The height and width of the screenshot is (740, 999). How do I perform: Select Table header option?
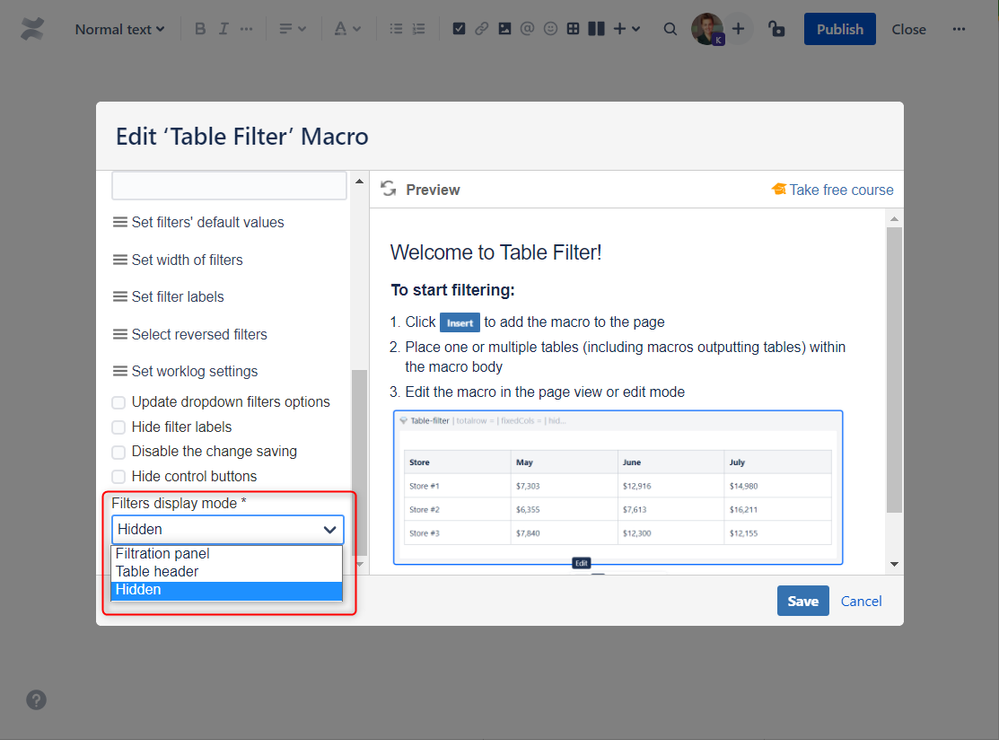tap(227, 572)
